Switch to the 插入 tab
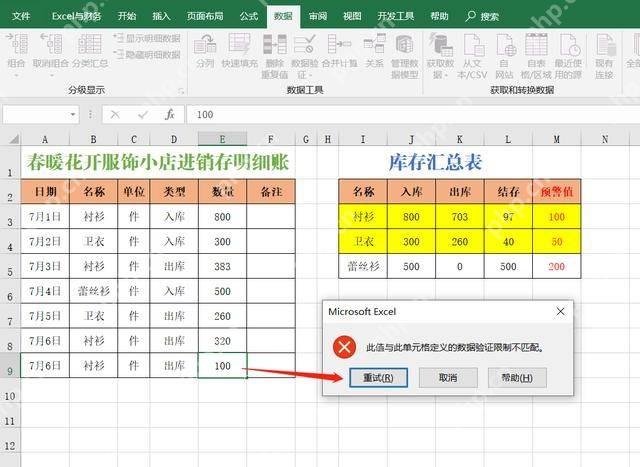 tap(162, 16)
